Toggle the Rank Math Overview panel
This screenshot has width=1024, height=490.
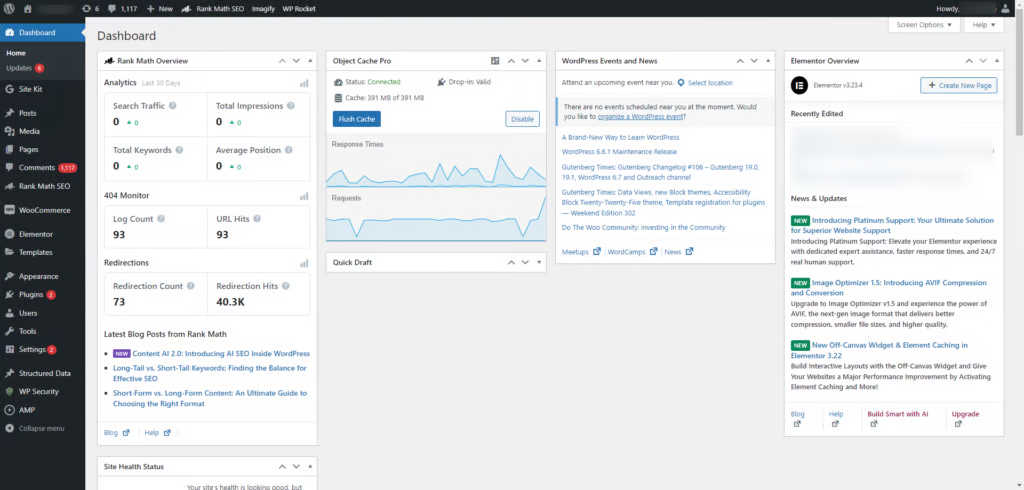coord(308,61)
